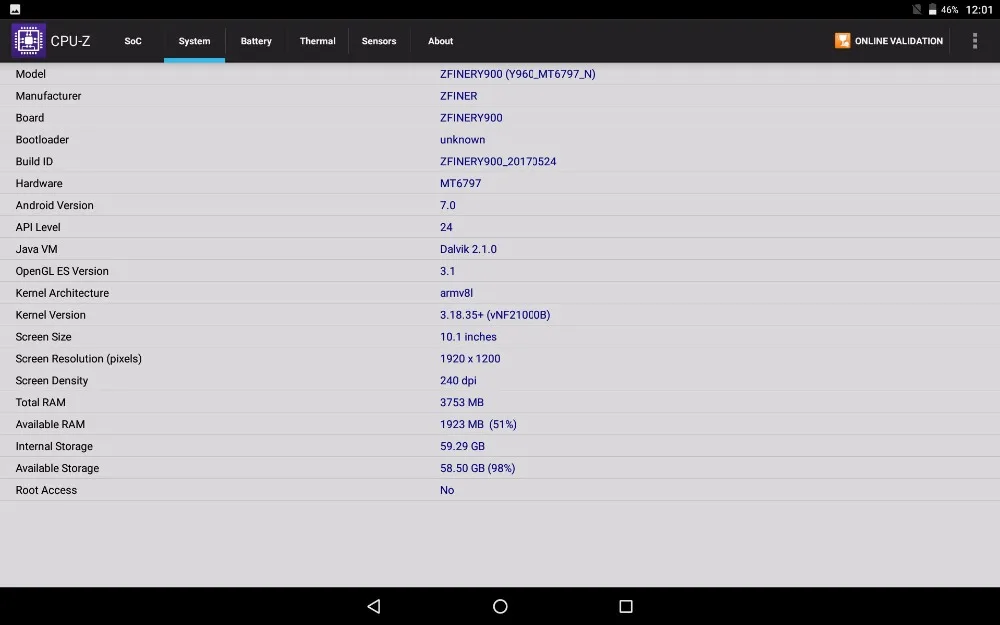This screenshot has height=625, width=1000.
Task: Switch to the SoC tab
Action: click(x=133, y=41)
